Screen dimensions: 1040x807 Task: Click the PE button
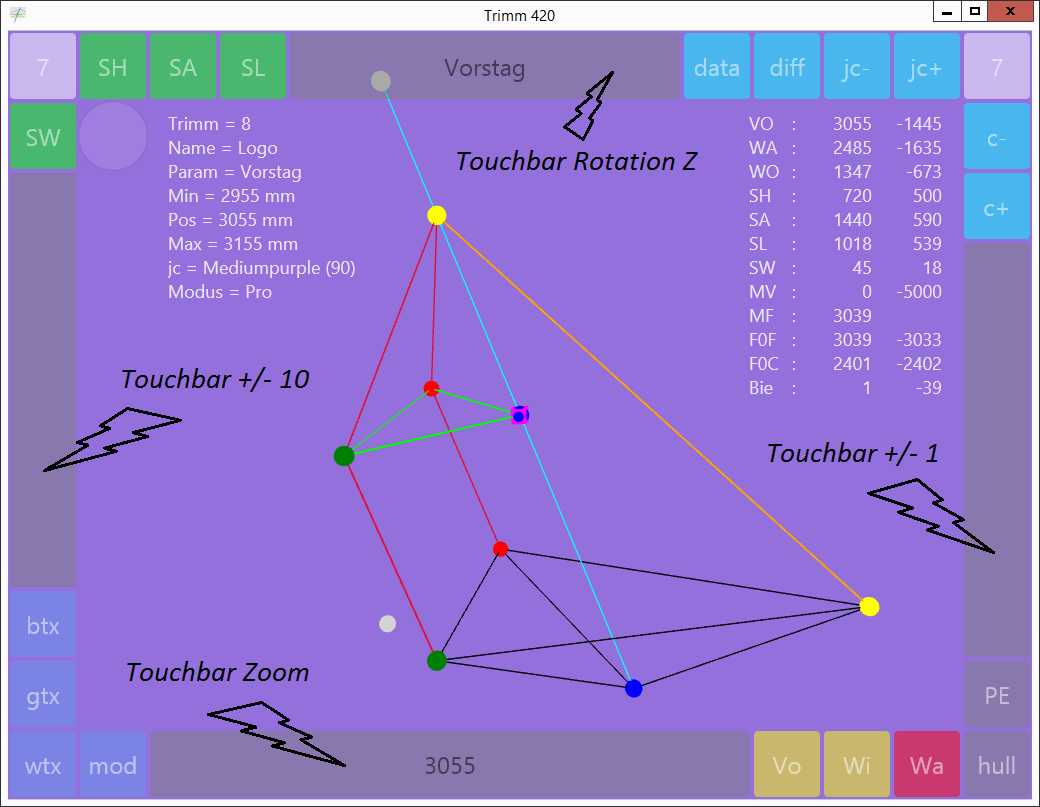click(997, 695)
